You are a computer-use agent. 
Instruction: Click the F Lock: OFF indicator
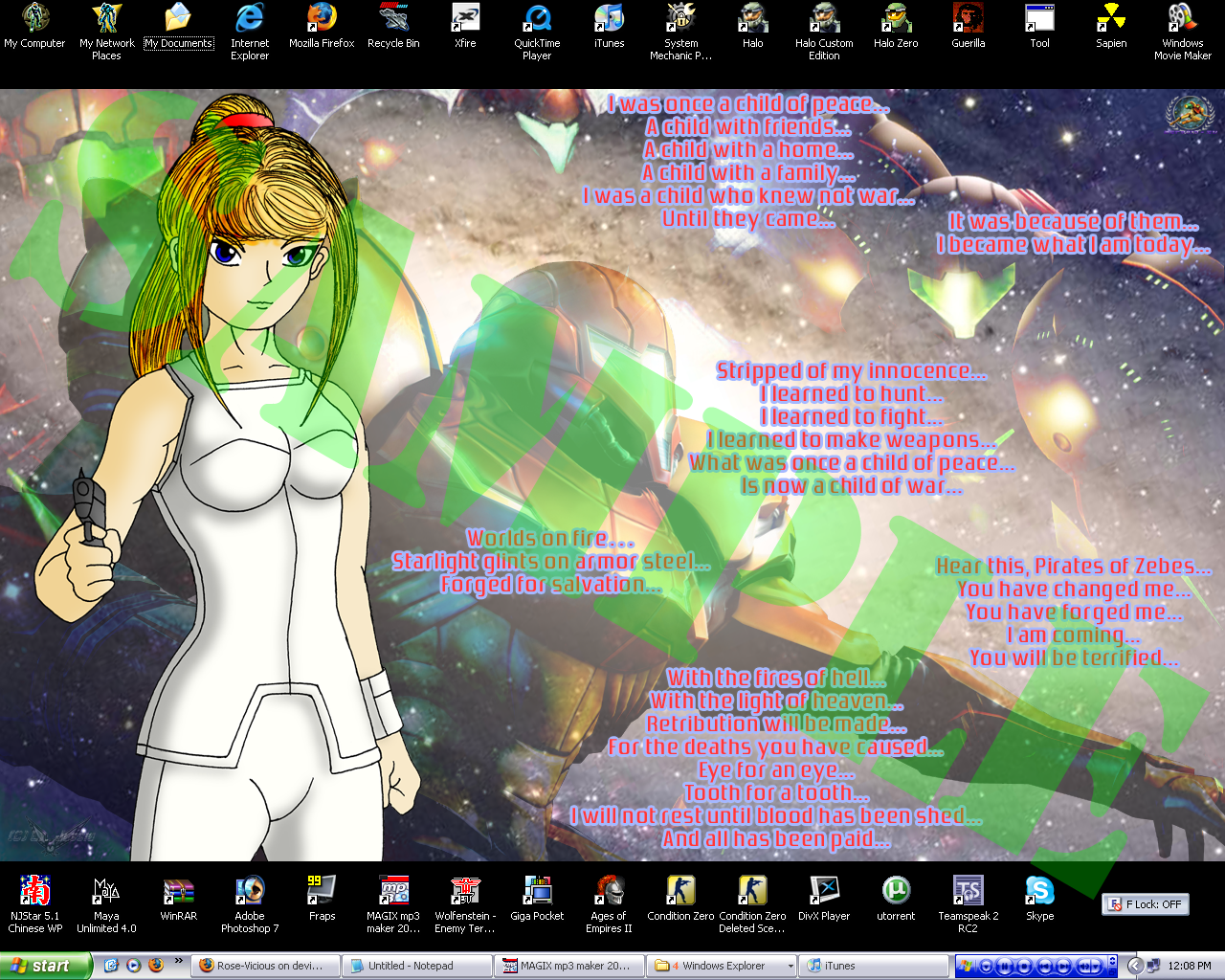click(1146, 904)
